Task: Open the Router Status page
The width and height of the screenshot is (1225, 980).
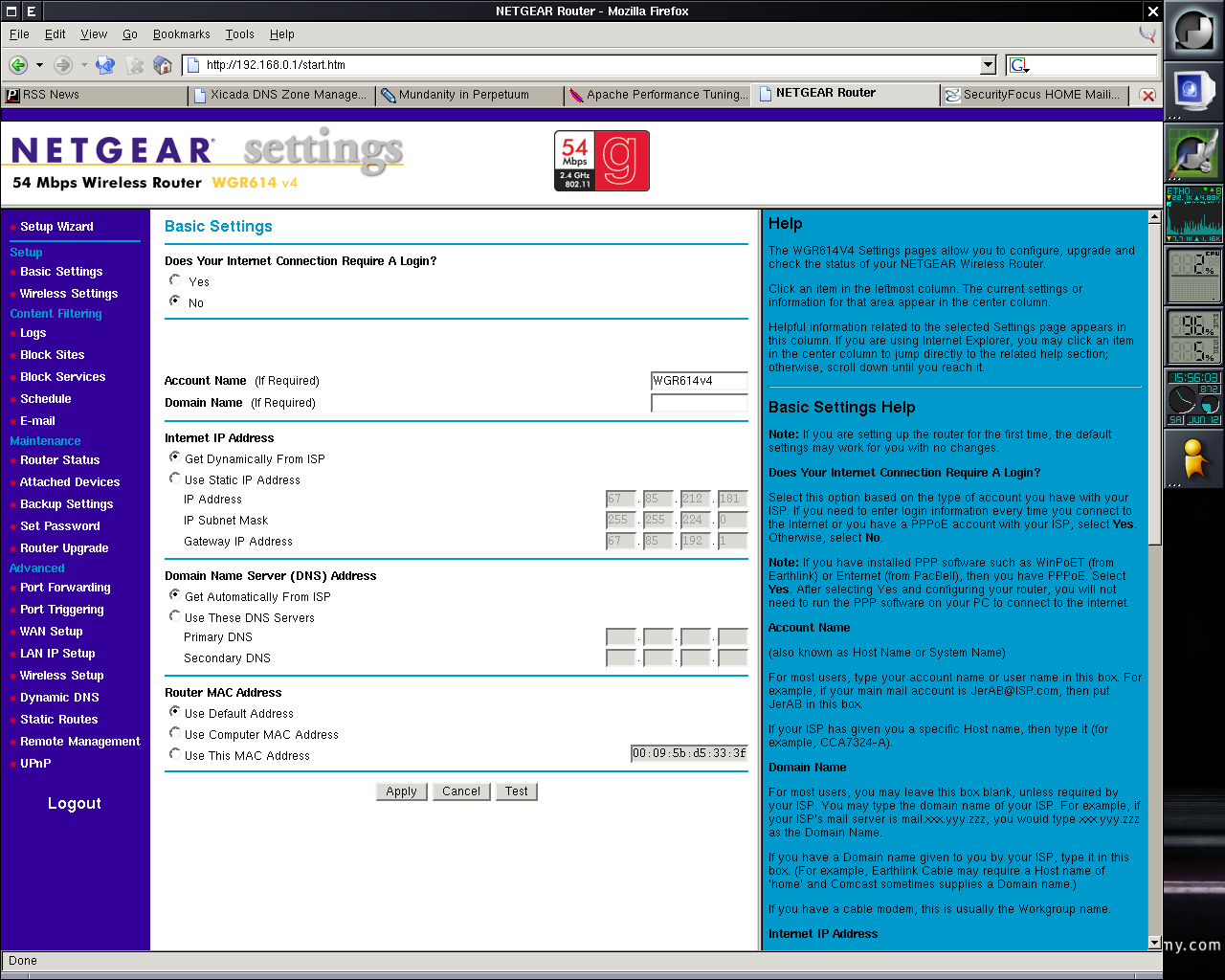Action: [60, 460]
